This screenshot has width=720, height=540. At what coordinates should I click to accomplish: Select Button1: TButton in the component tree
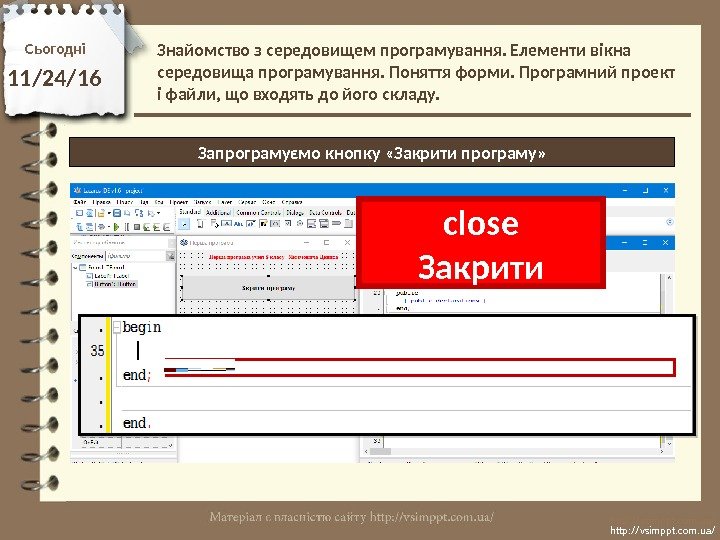coord(115,284)
